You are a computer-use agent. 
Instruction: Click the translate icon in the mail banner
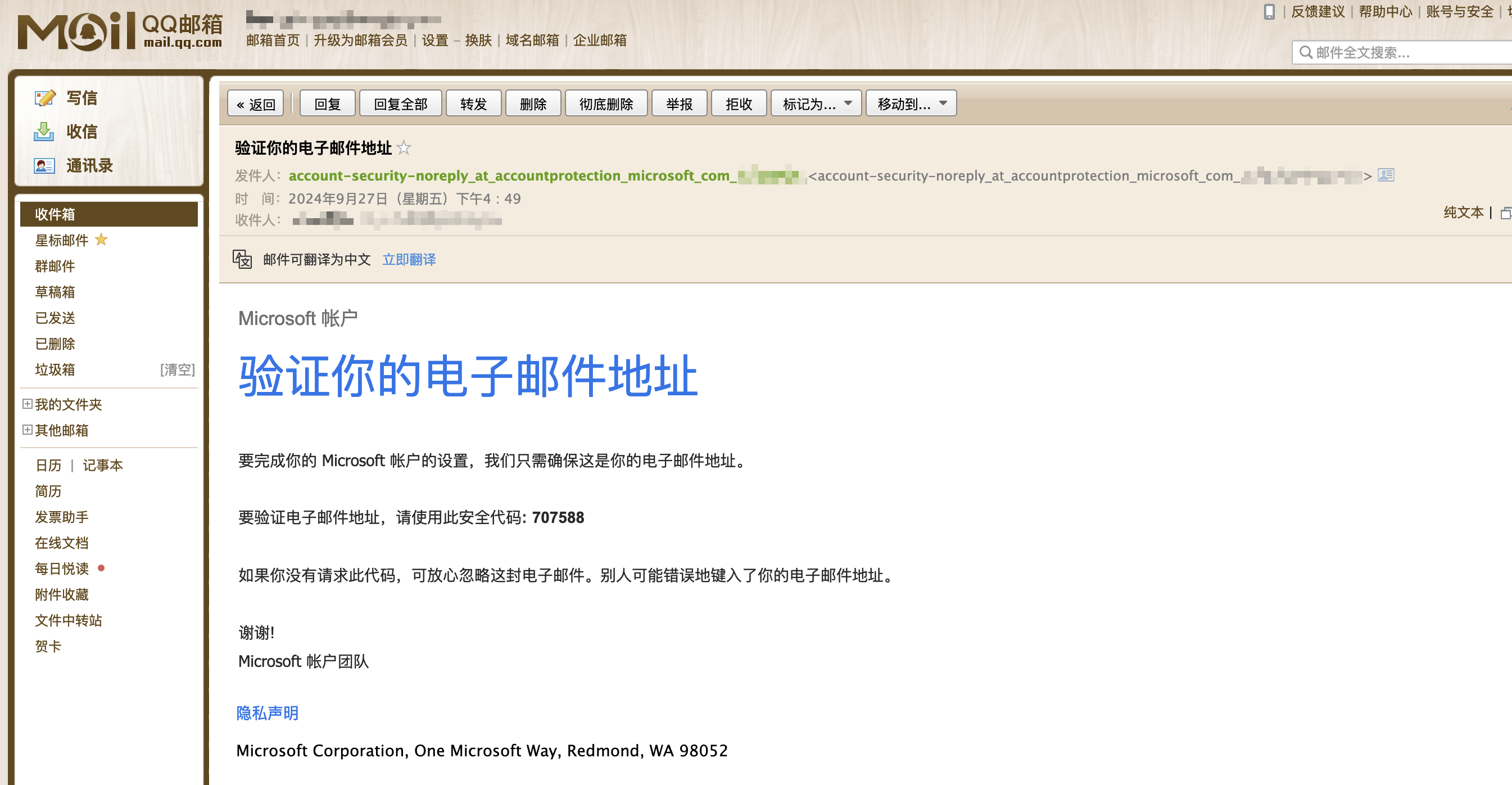[242, 259]
